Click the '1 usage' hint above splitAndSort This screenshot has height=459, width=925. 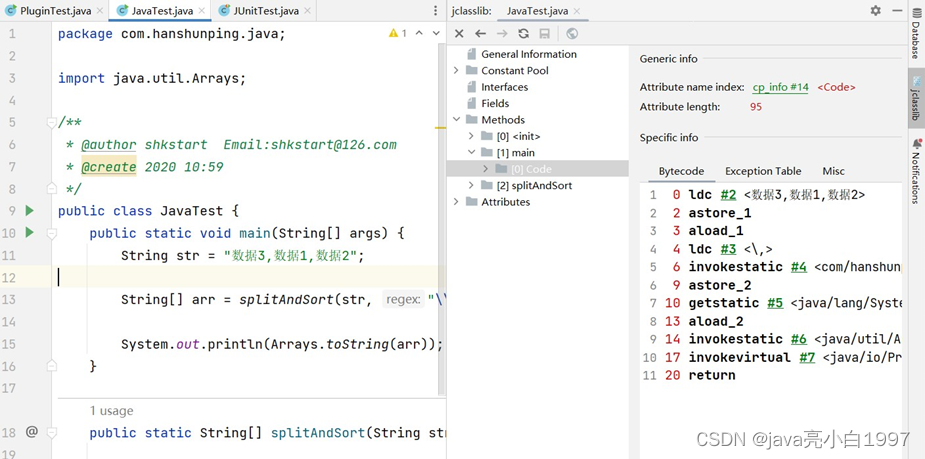[x=111, y=411]
